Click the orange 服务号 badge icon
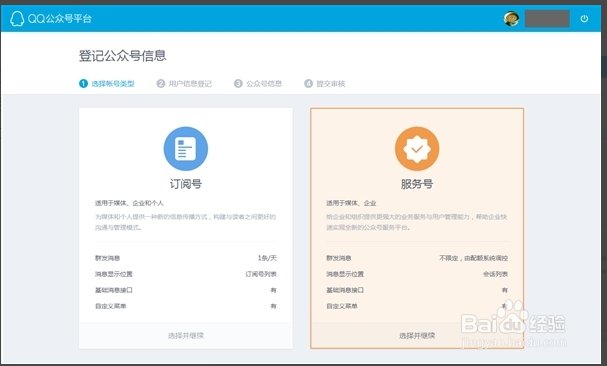This screenshot has height=366, width=607. 417,149
